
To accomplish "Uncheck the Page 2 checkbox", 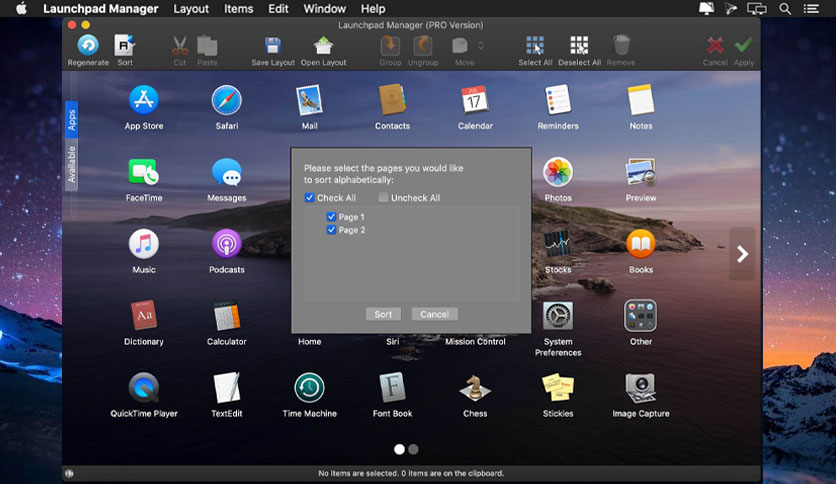I will 331,230.
